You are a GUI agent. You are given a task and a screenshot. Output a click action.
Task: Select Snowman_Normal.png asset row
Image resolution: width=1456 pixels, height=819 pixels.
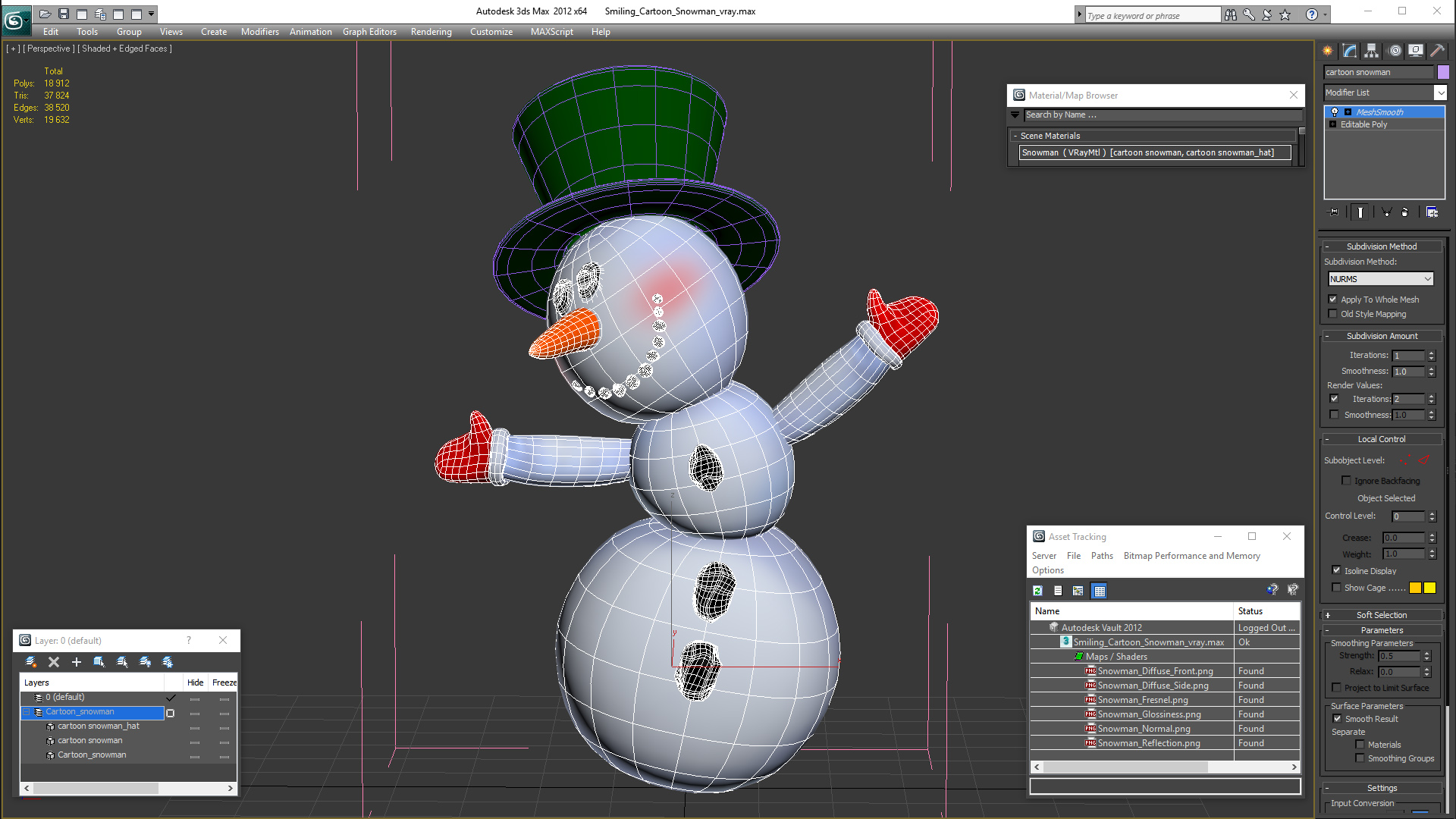(1165, 729)
